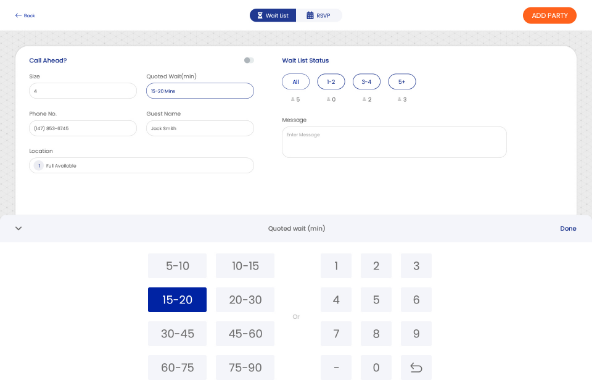Collapse the quoted wait picker with chevron
592x392 pixels.
tap(18, 228)
